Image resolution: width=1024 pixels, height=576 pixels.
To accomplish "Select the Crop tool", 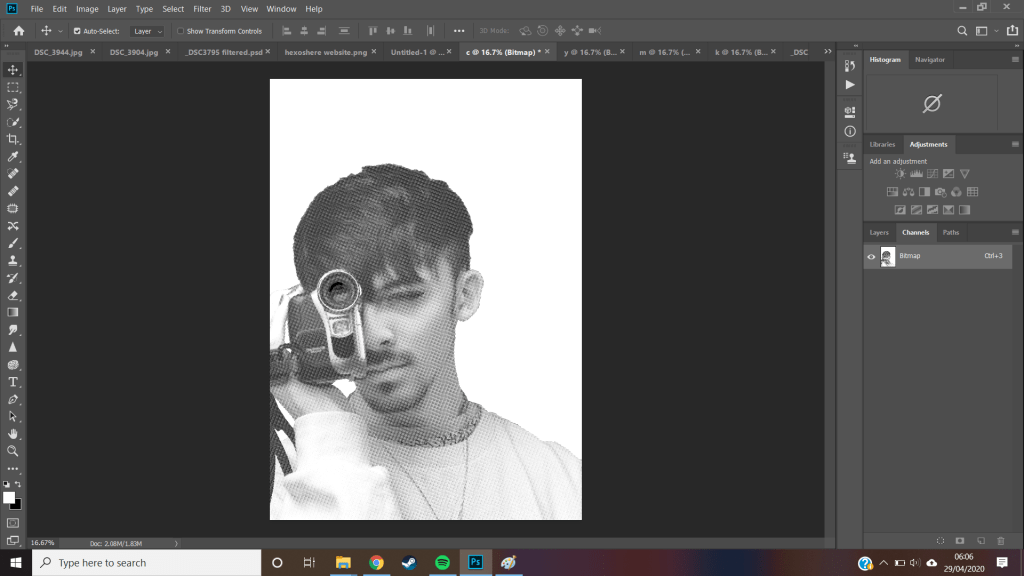I will pyautogui.click(x=13, y=139).
